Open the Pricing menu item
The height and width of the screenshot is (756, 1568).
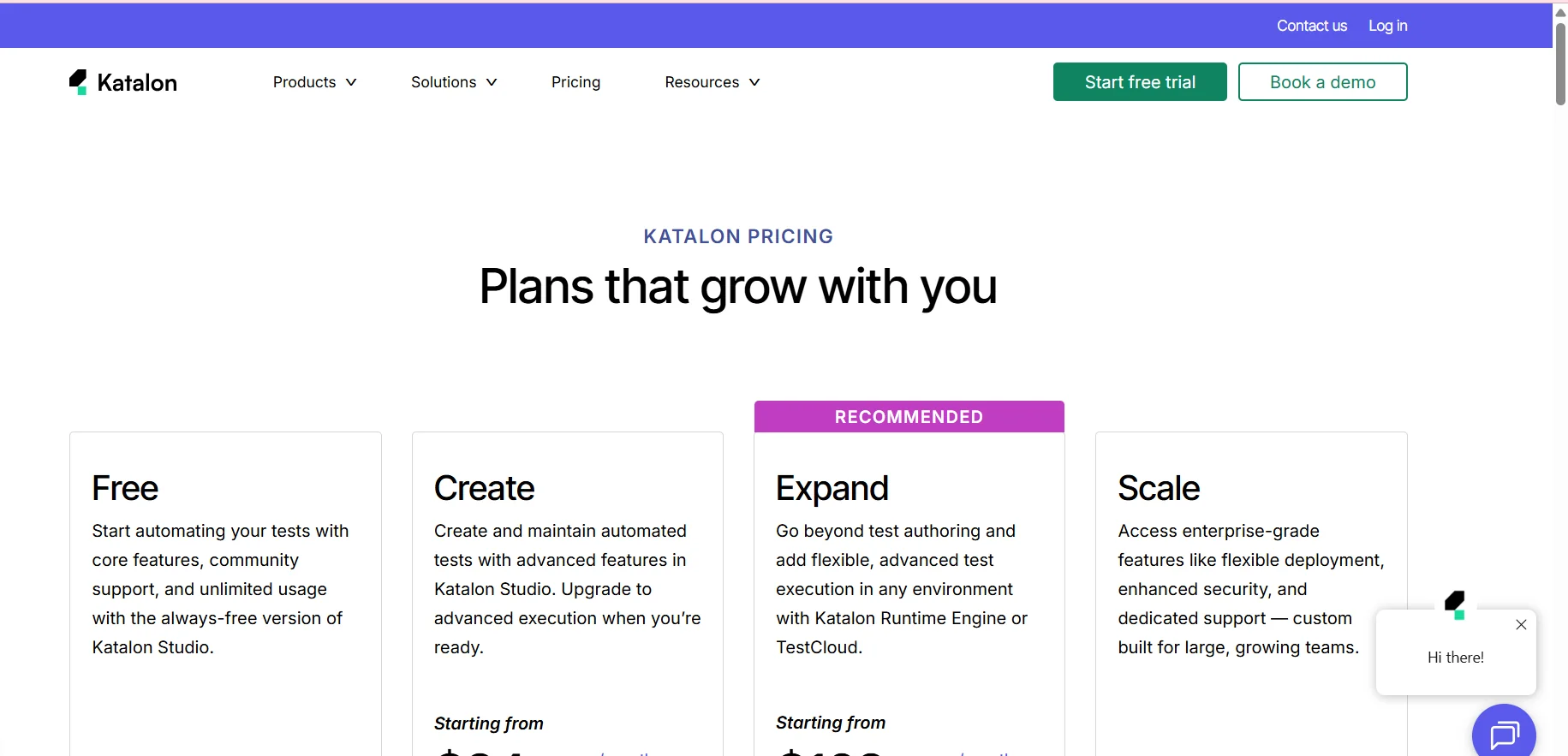pyautogui.click(x=575, y=82)
